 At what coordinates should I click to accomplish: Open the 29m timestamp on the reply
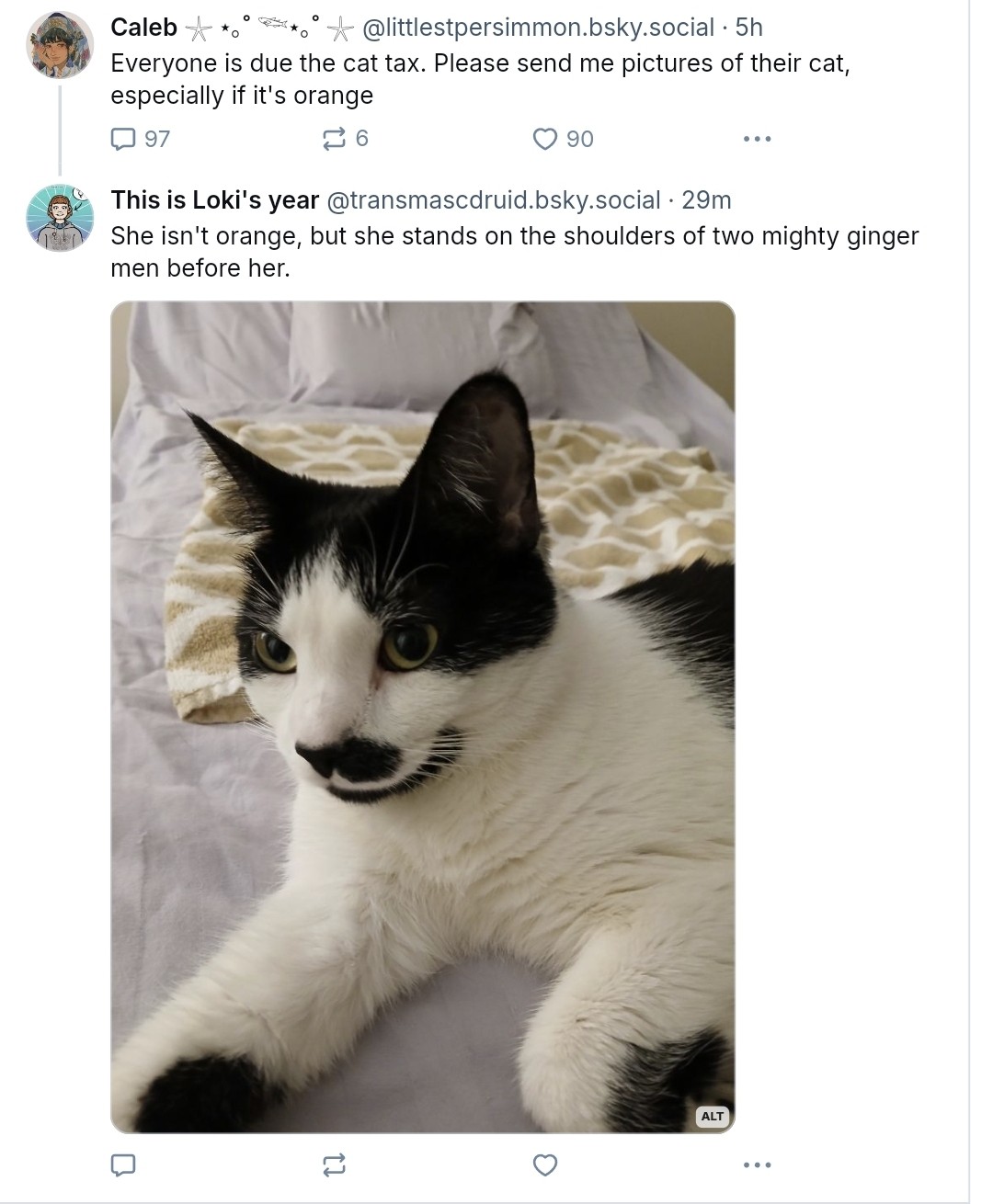coord(706,200)
